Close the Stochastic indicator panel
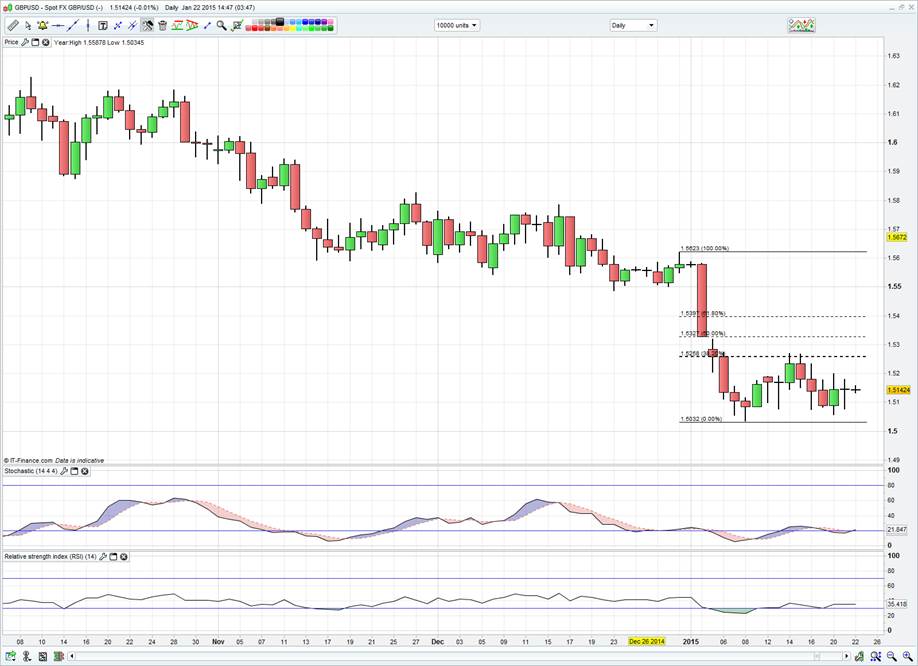918x666 pixels. click(x=84, y=471)
